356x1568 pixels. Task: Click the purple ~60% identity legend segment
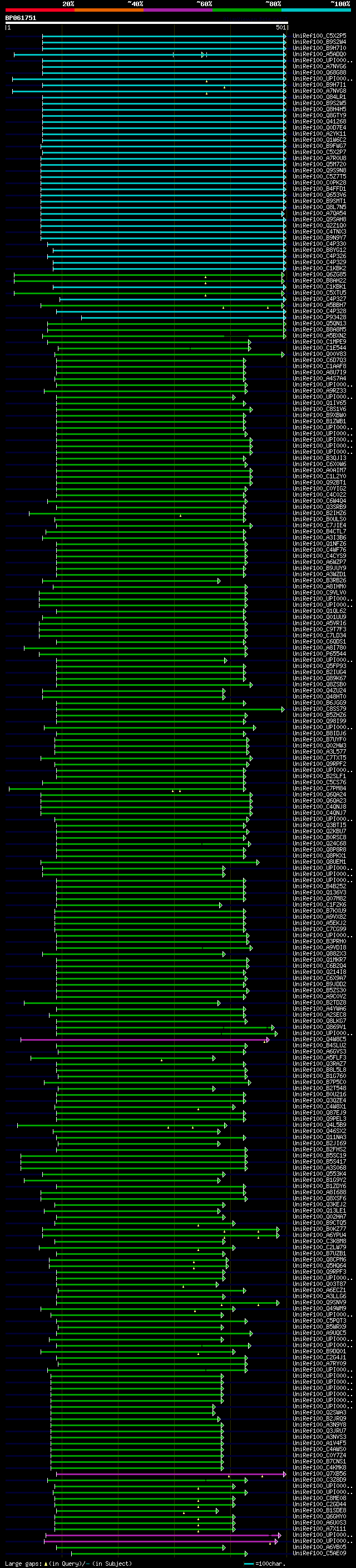[179, 10]
